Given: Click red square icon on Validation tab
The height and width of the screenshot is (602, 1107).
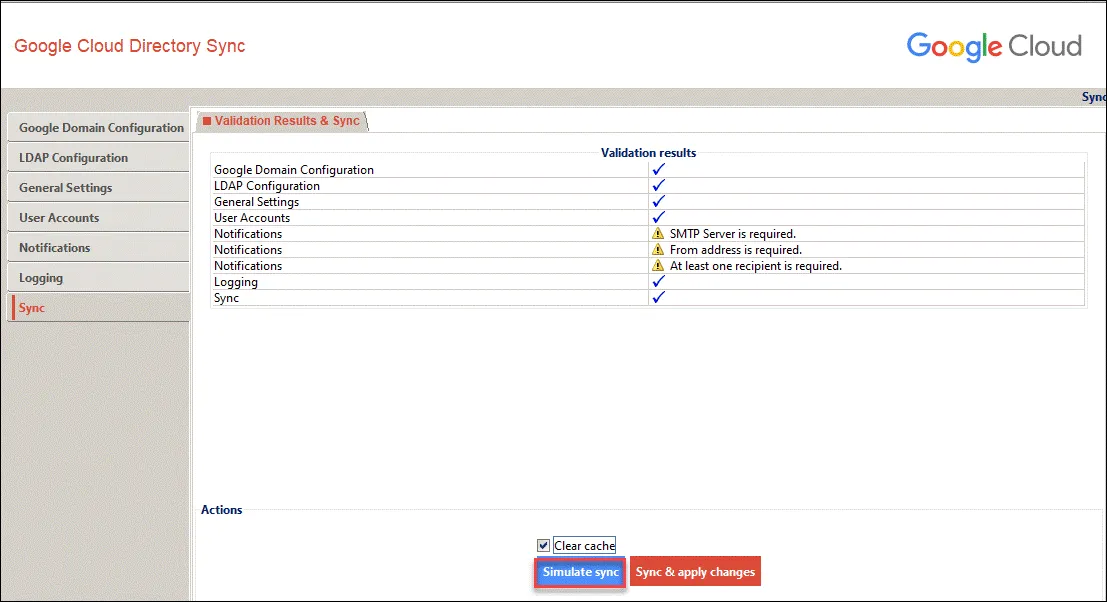Looking at the screenshot, I should tap(207, 121).
